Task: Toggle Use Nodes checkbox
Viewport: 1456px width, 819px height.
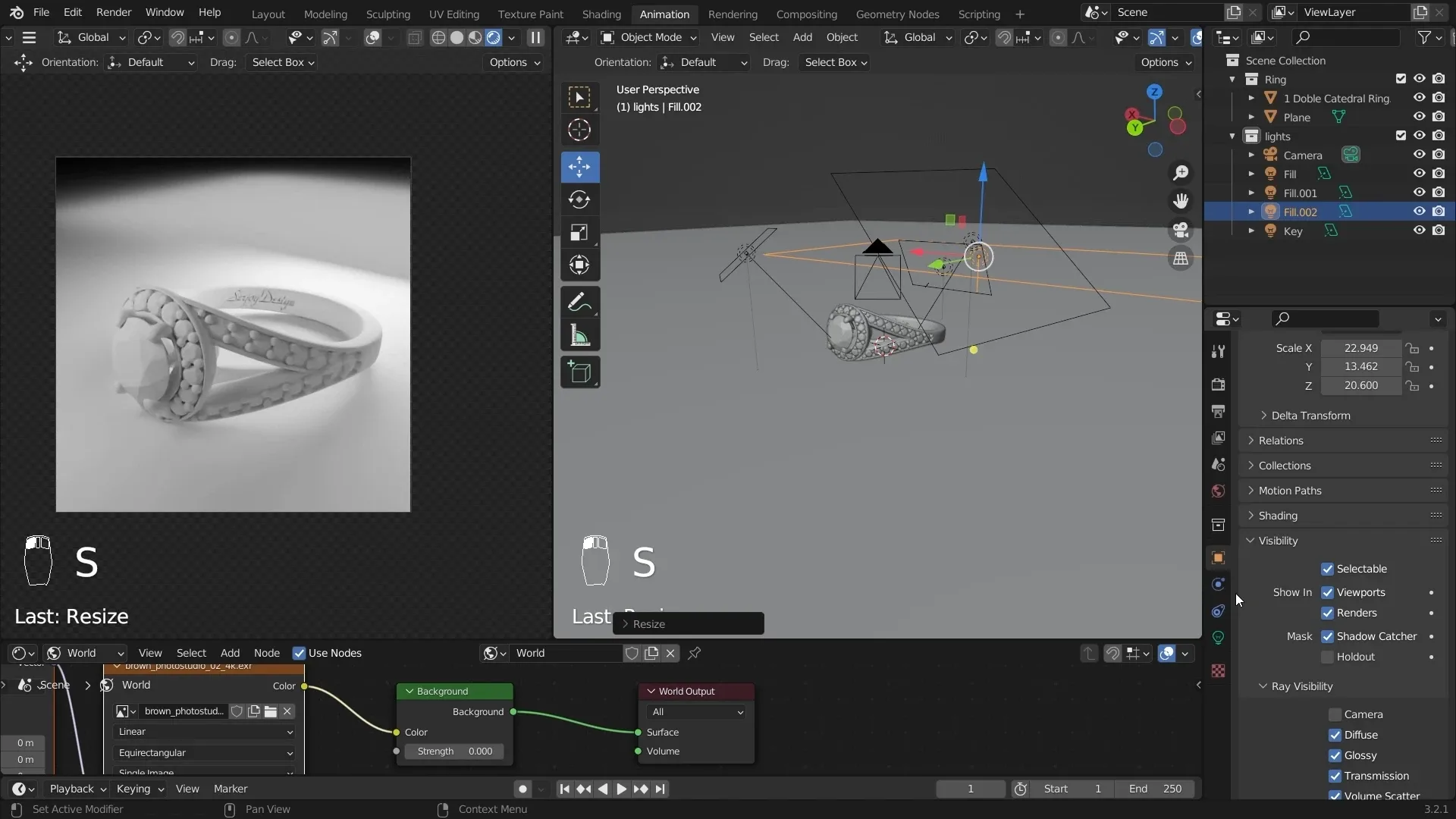Action: pyautogui.click(x=299, y=653)
